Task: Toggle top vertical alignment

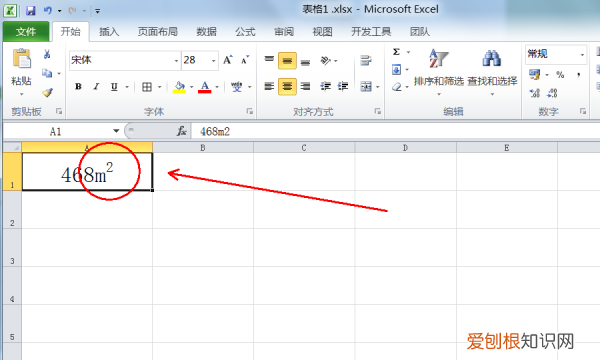Action: coord(269,60)
